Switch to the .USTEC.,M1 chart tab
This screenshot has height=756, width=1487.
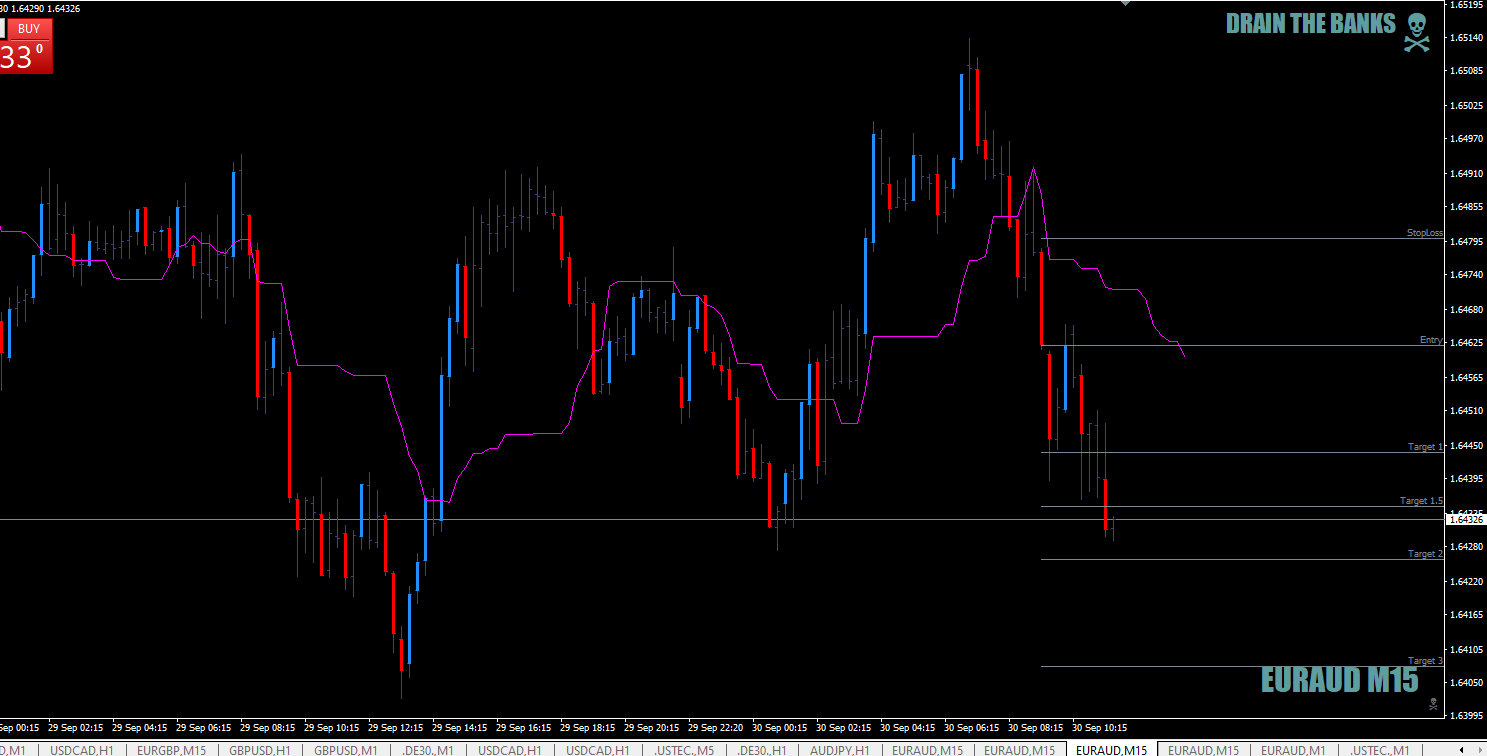coord(1380,750)
